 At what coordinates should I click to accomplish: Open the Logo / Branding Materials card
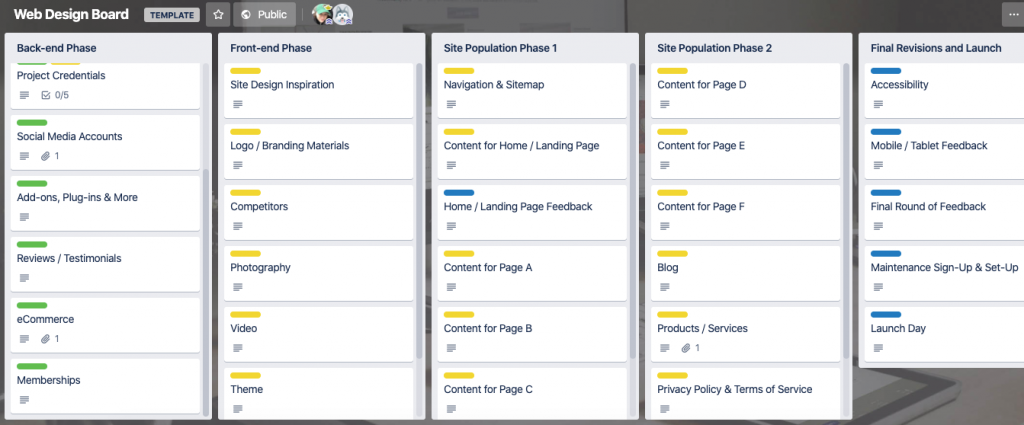(x=318, y=151)
